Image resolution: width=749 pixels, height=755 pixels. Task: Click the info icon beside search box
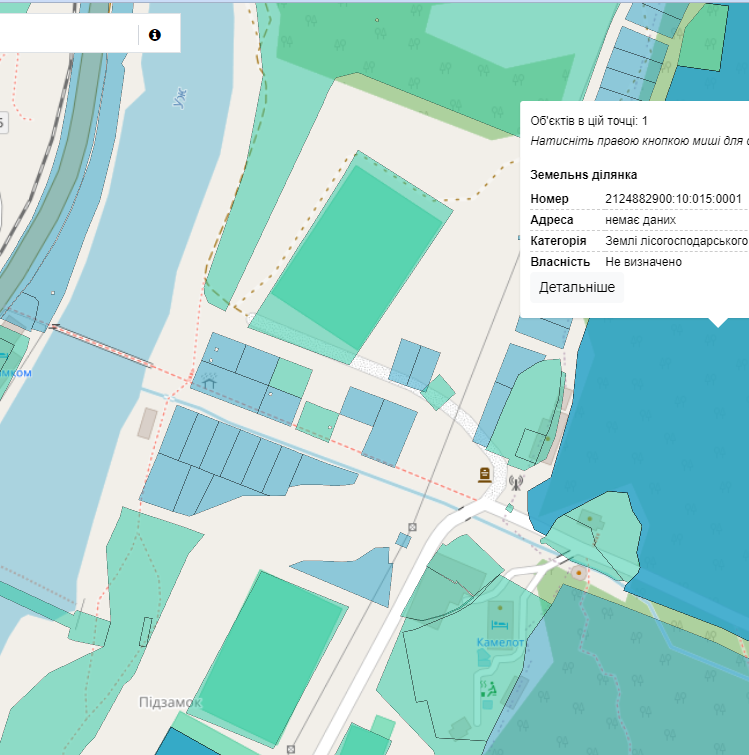[155, 35]
